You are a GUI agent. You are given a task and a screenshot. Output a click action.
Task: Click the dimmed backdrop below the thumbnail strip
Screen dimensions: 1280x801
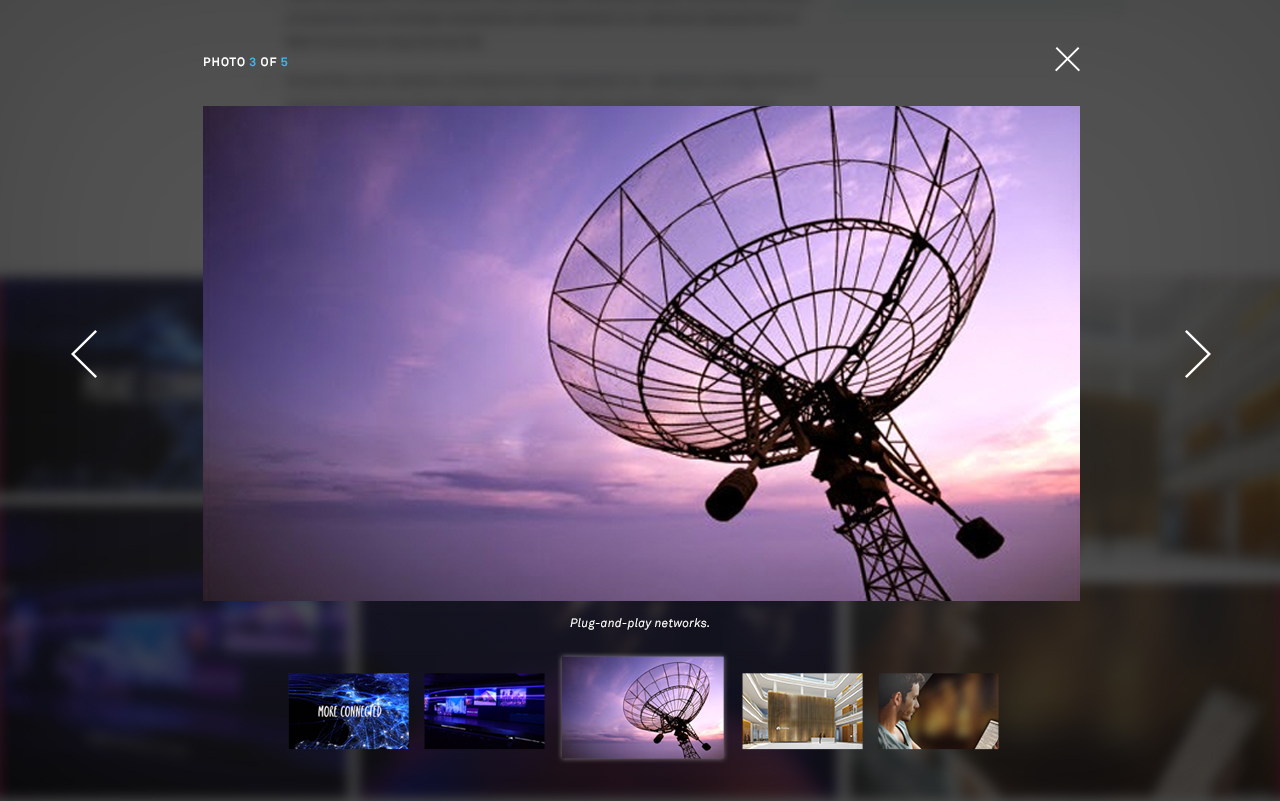[640, 780]
